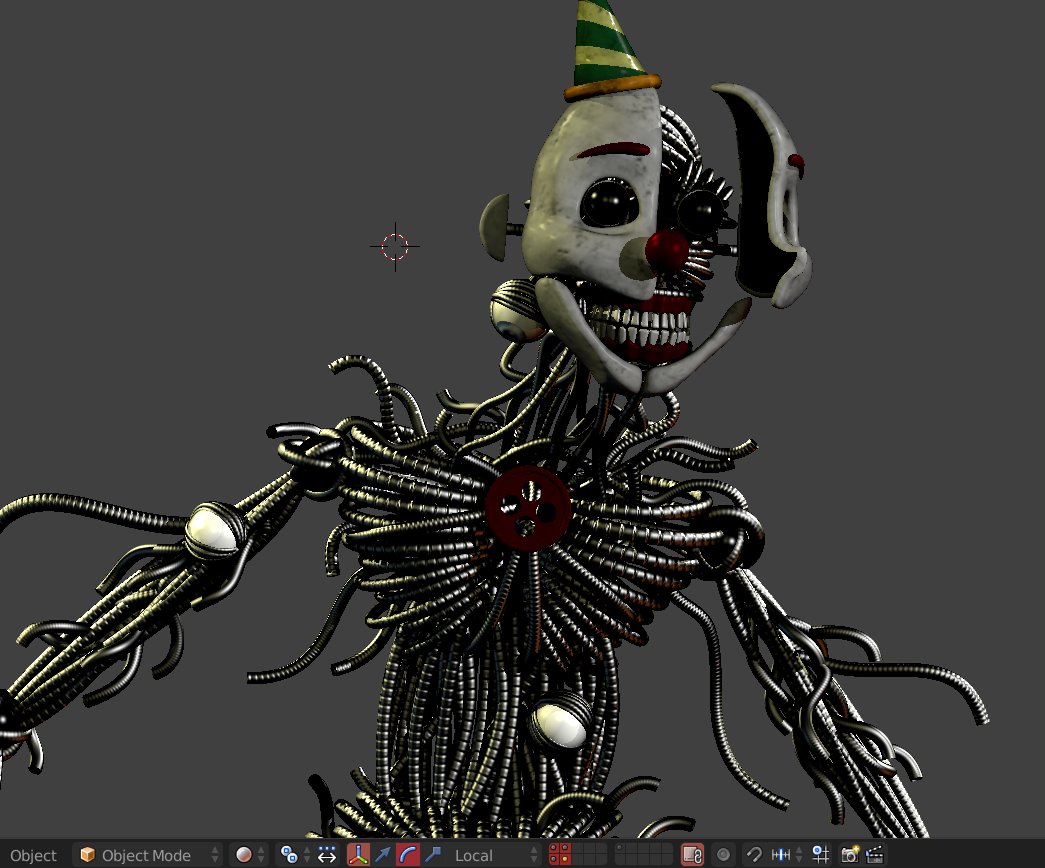Click the OpenGL render image camera icon
This screenshot has width=1045, height=868.
pyautogui.click(x=850, y=855)
